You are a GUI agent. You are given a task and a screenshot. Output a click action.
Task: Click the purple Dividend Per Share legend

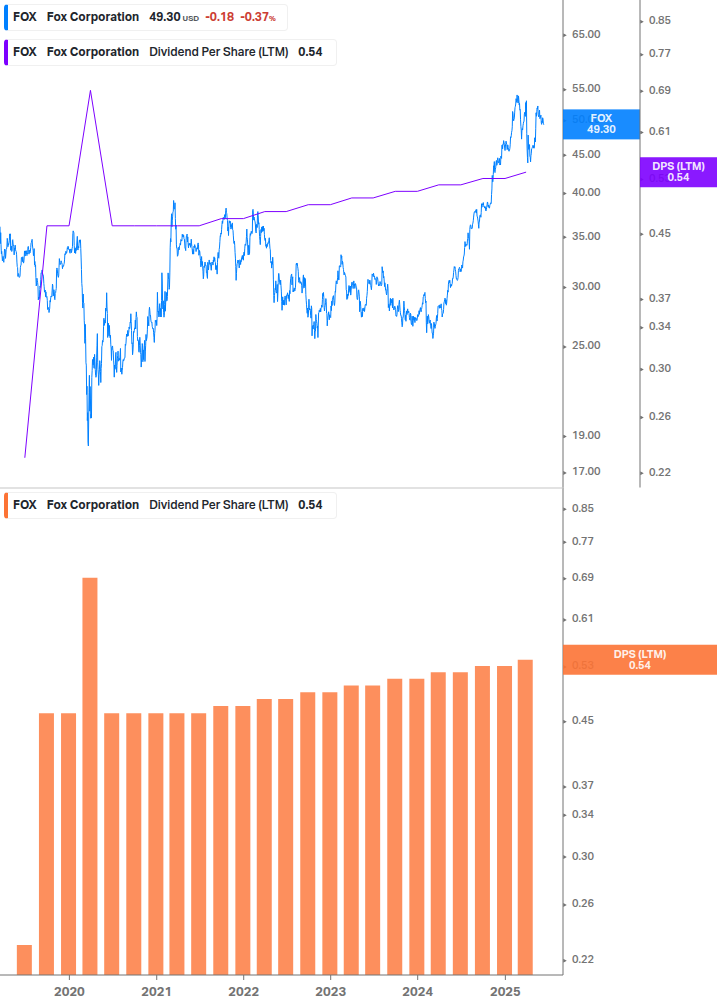pyautogui.click(x=170, y=53)
